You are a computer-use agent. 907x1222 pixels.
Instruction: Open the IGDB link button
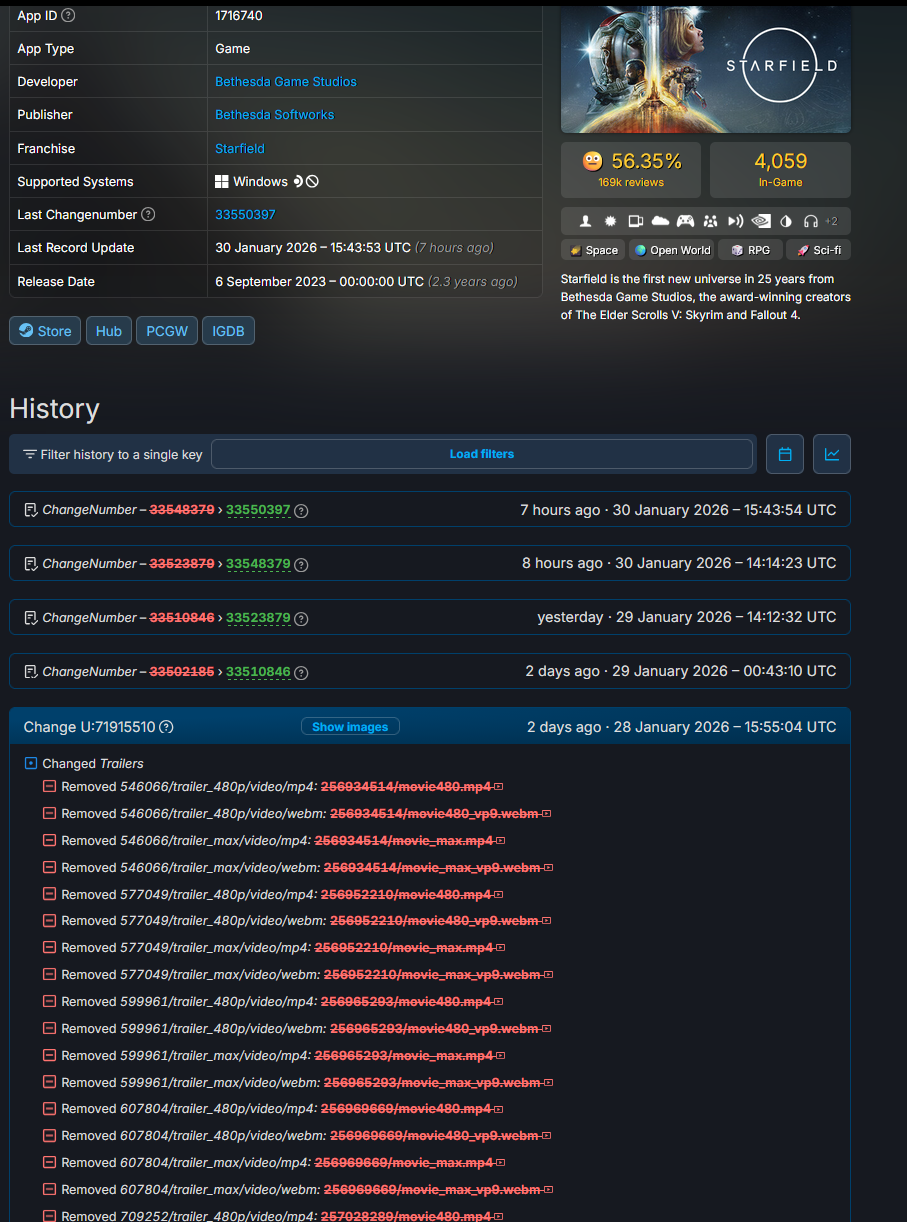(228, 331)
